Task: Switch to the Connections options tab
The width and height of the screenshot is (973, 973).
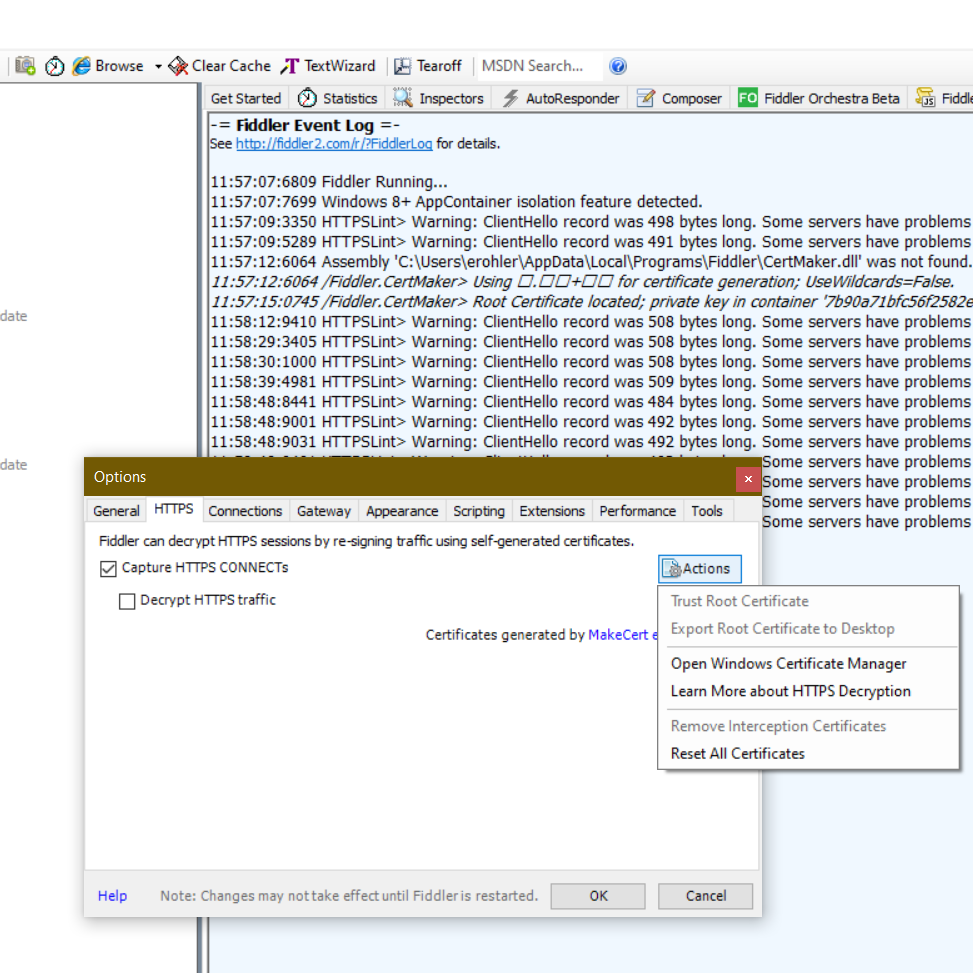Action: [x=245, y=511]
